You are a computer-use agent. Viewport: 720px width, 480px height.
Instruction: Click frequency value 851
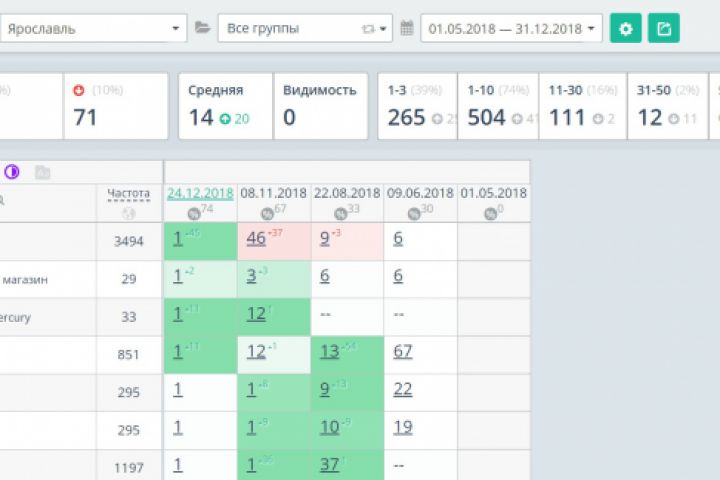point(128,355)
